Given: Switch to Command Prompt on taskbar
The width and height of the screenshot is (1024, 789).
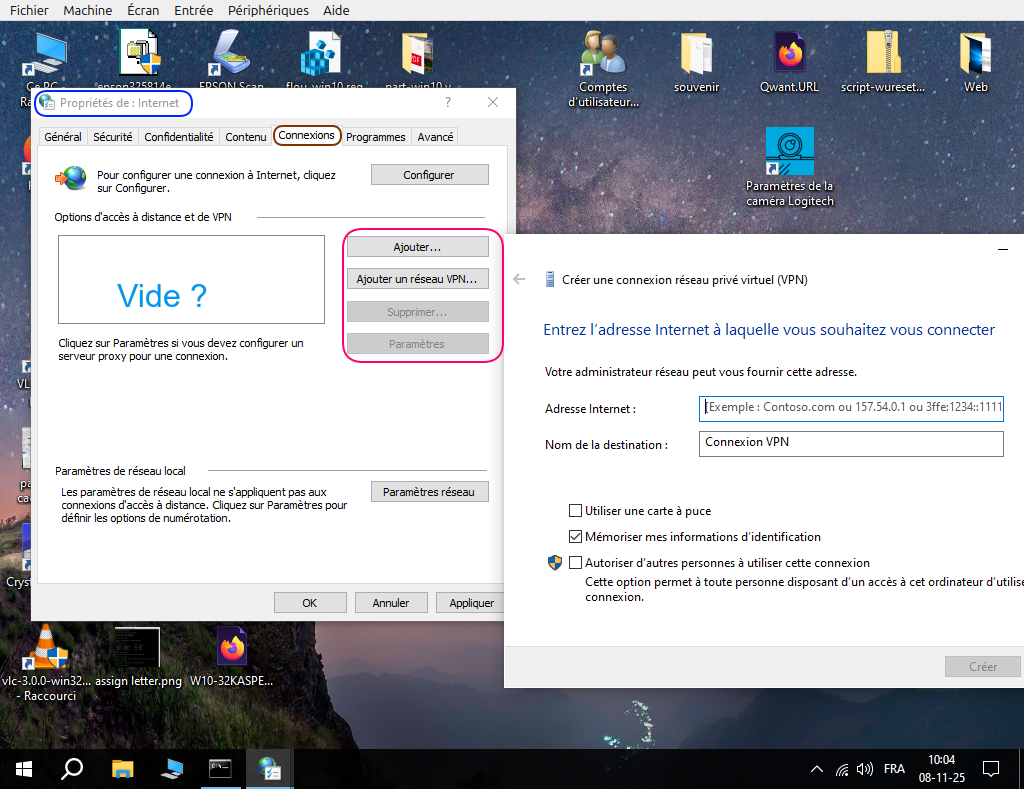Looking at the screenshot, I should 220,769.
